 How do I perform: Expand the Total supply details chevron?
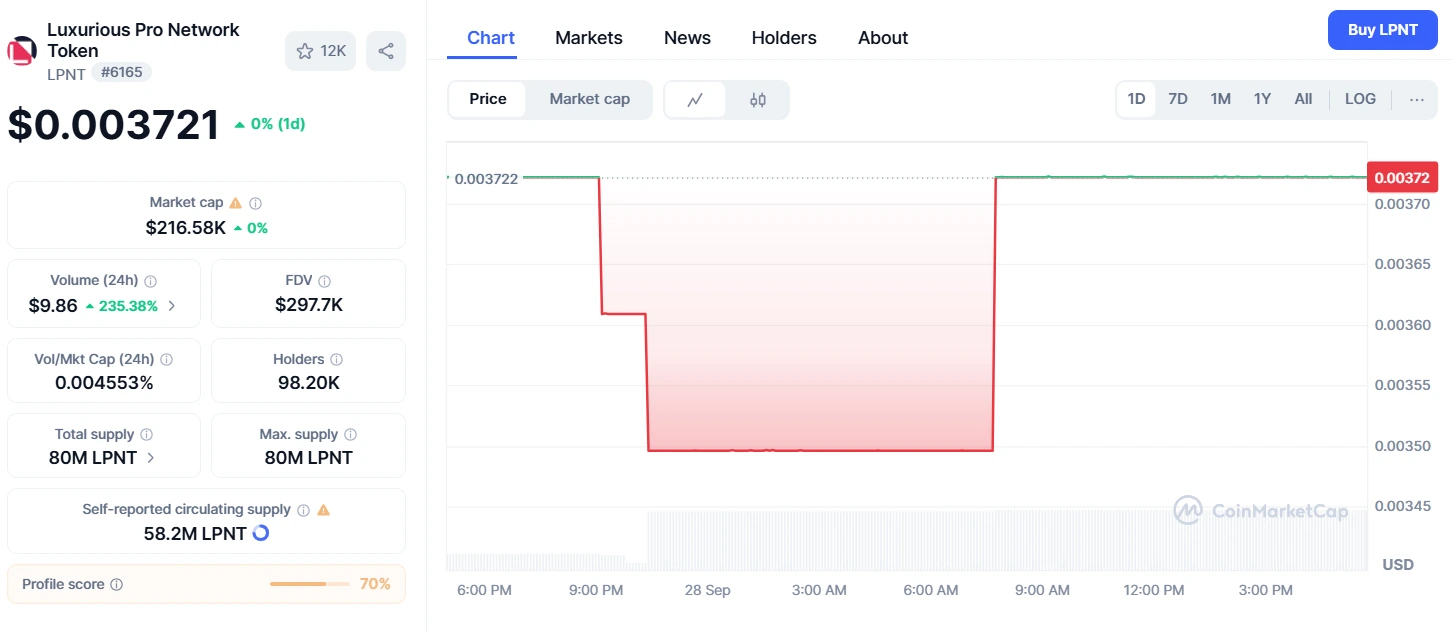(151, 458)
